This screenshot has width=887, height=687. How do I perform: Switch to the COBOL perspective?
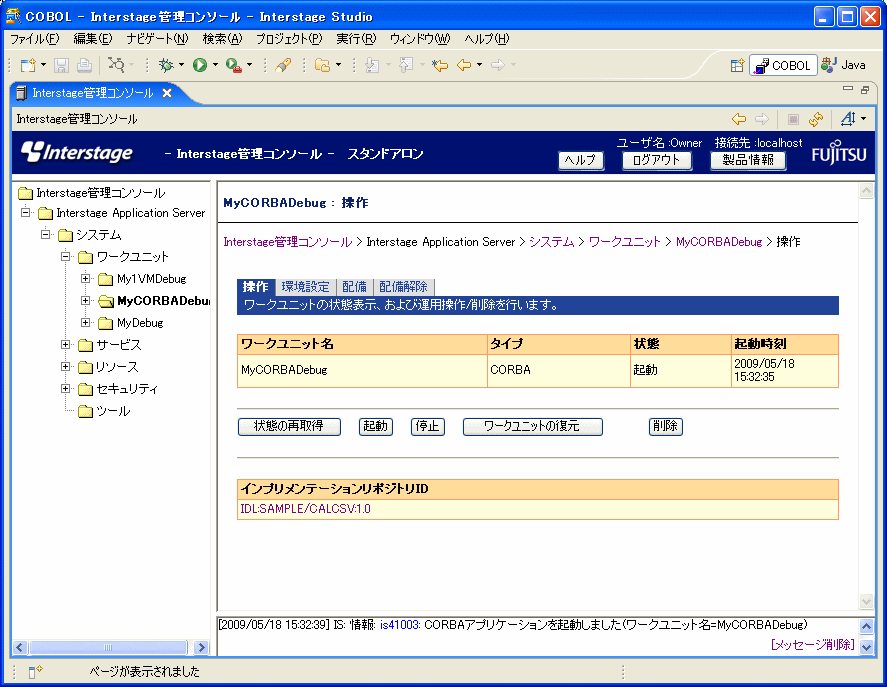click(x=783, y=66)
